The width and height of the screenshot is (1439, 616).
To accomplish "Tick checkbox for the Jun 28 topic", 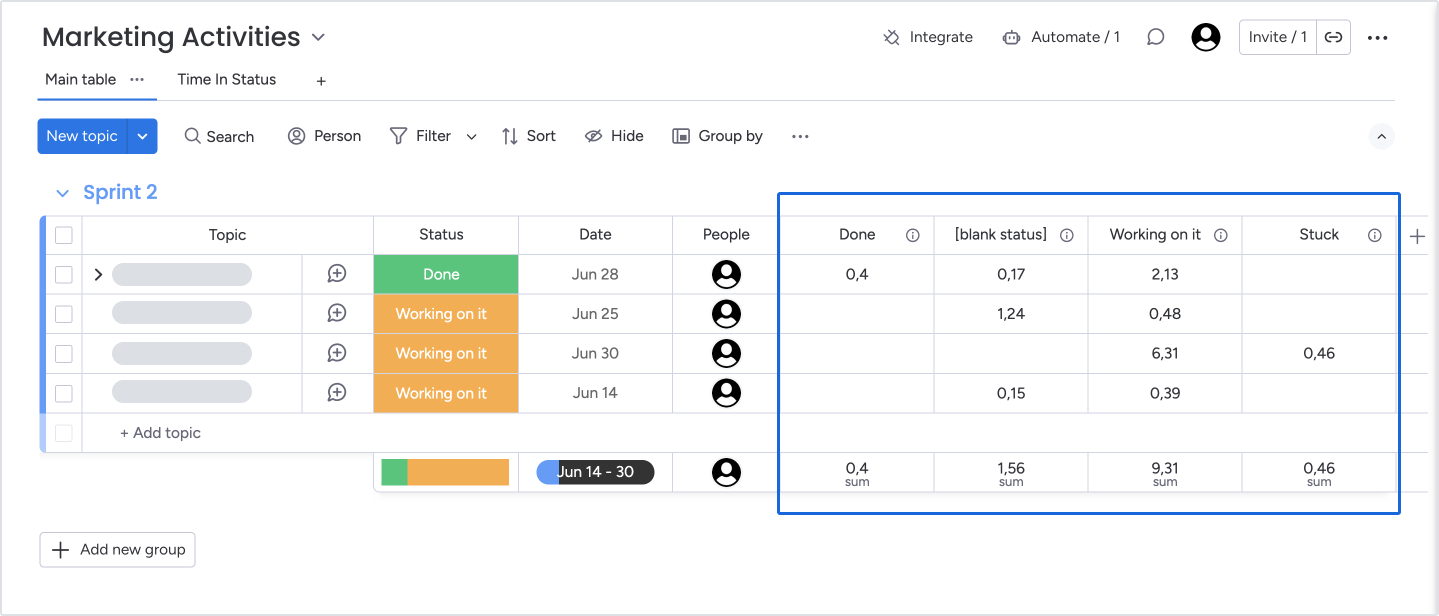I will point(64,274).
